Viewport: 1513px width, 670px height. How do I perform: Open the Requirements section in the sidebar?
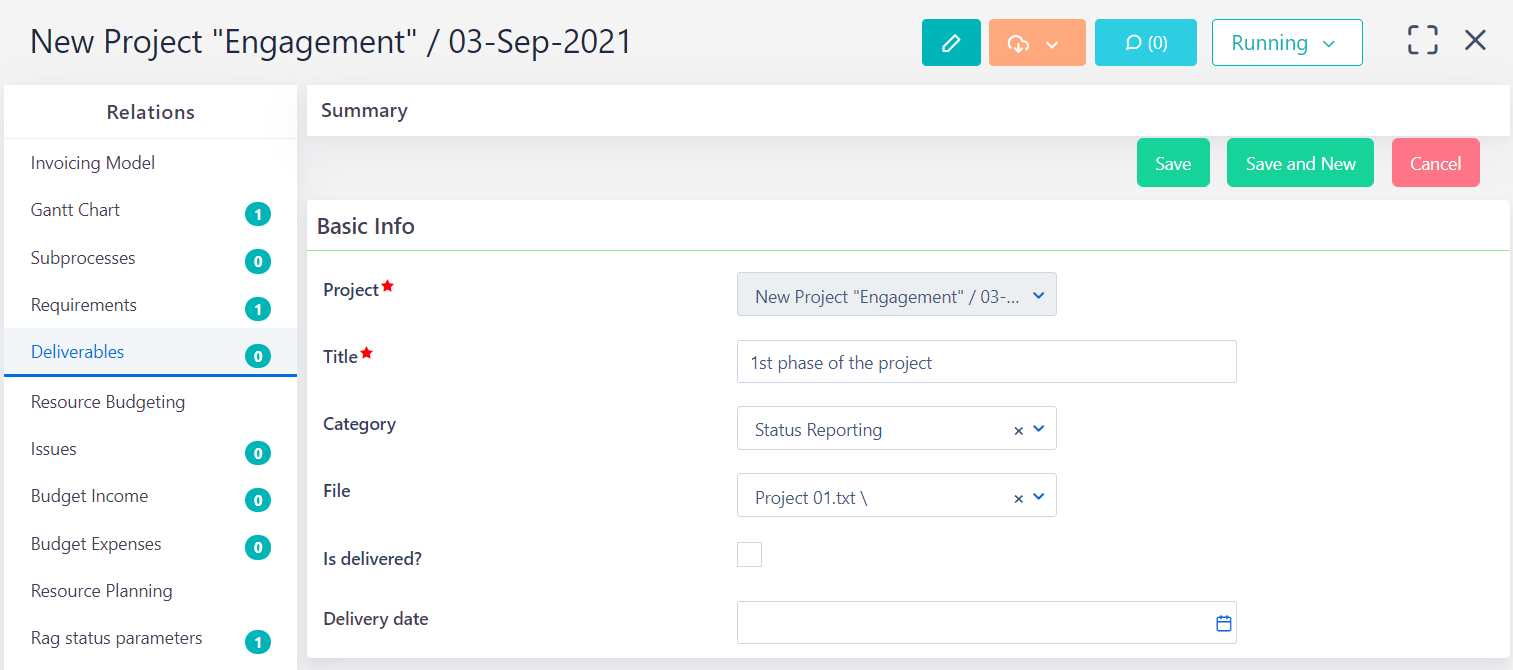(83, 304)
